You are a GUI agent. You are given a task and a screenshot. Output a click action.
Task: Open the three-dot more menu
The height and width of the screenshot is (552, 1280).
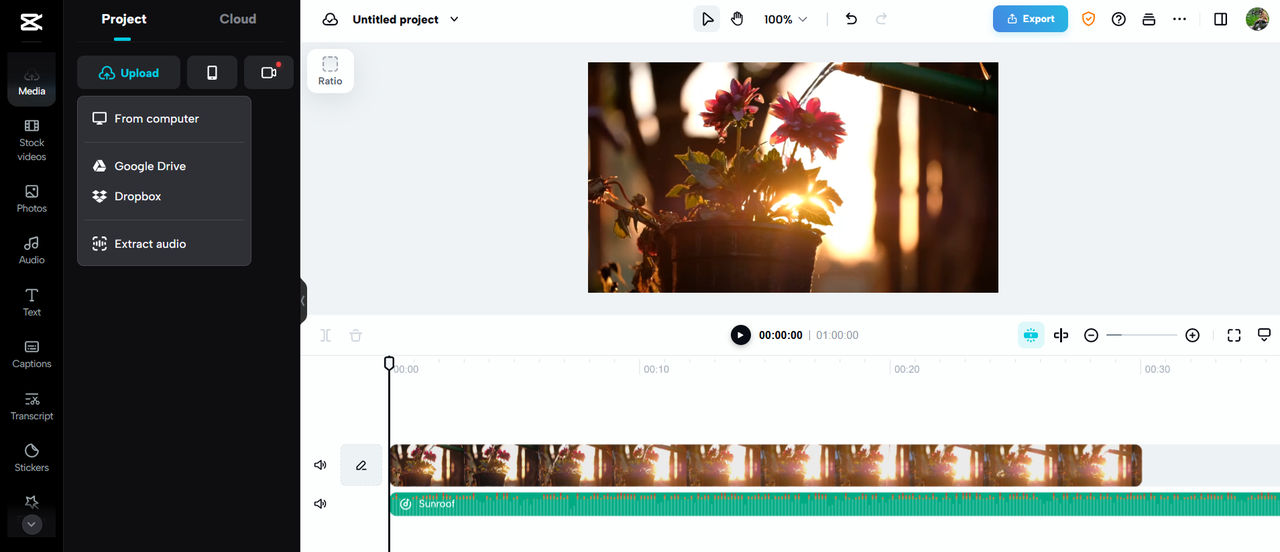[1180, 19]
